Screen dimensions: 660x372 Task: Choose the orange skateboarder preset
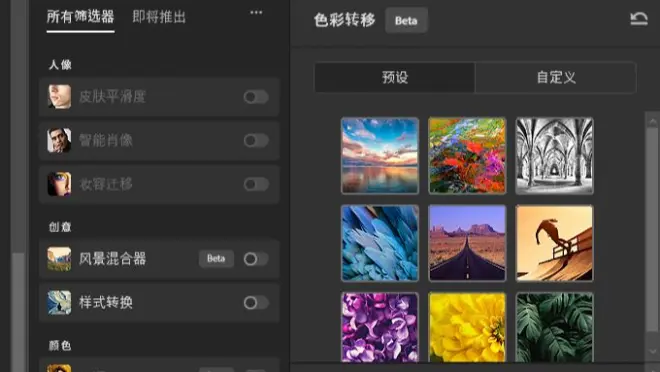click(554, 243)
